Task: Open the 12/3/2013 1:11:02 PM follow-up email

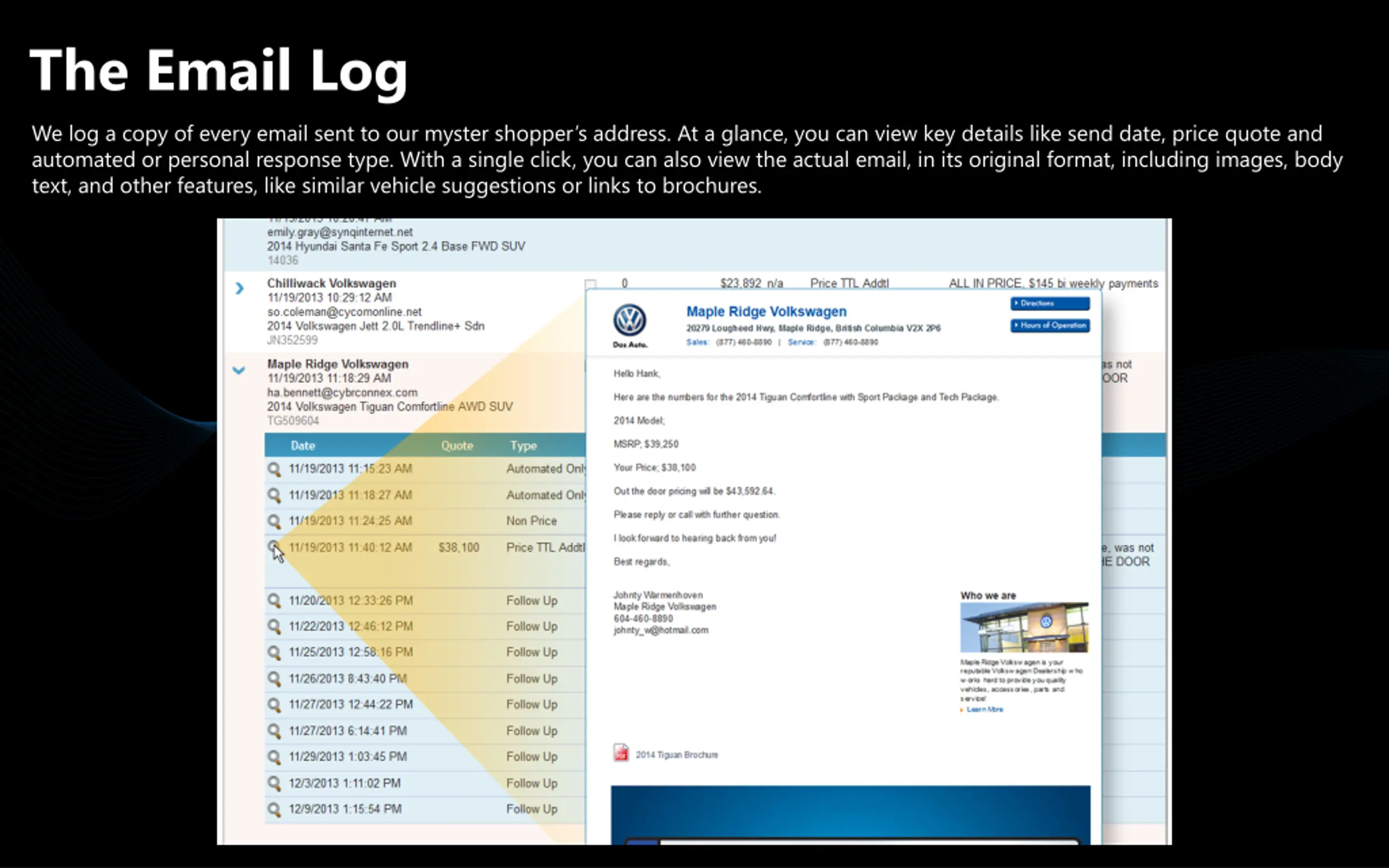Action: tap(275, 783)
